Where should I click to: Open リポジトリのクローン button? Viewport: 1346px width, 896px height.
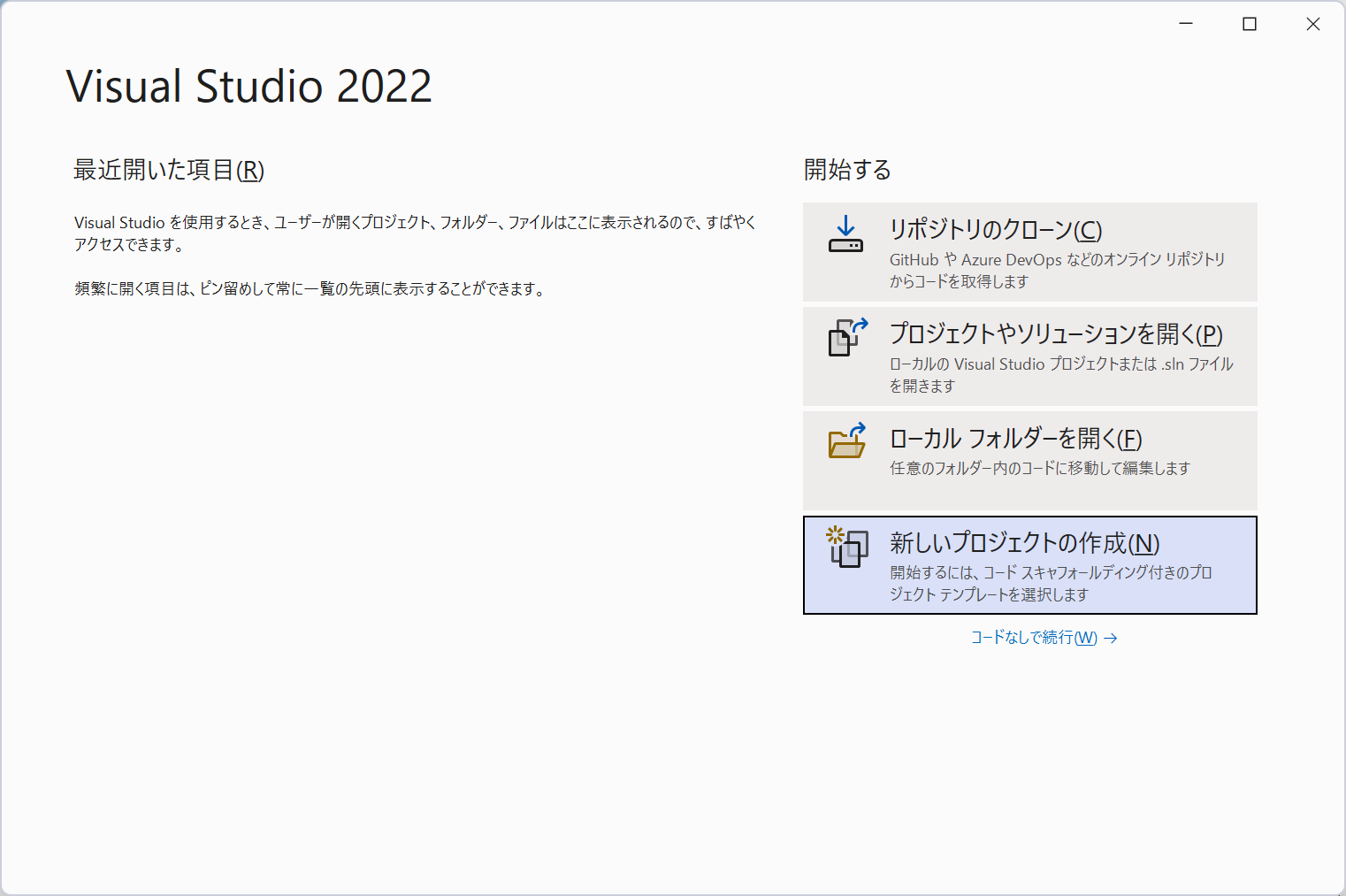click(x=1030, y=252)
